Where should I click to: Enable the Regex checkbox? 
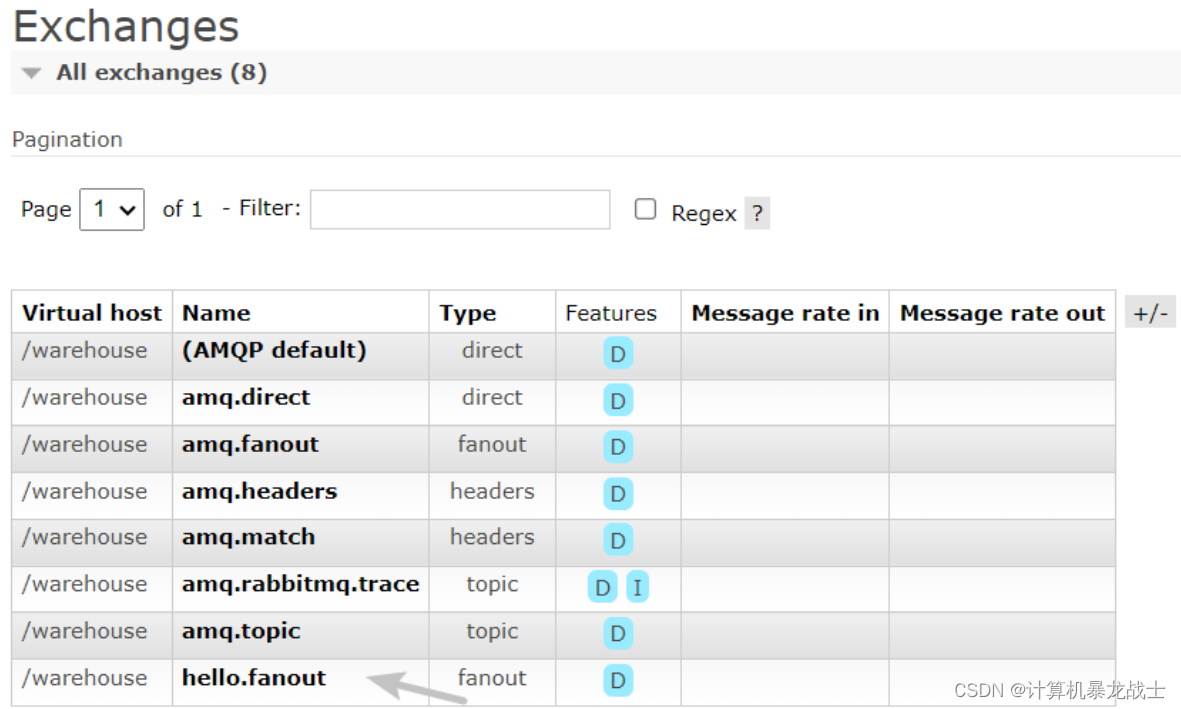coord(645,209)
